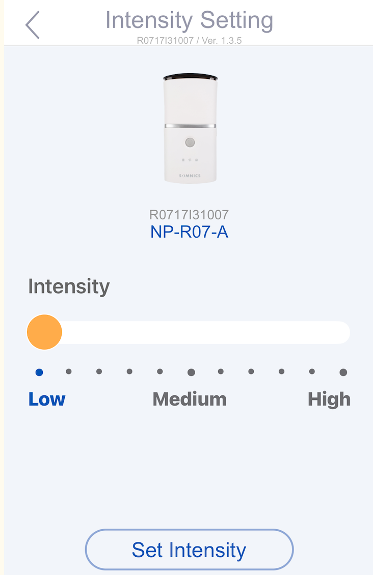Select the High intensity label
The height and width of the screenshot is (576, 374).
click(x=329, y=399)
